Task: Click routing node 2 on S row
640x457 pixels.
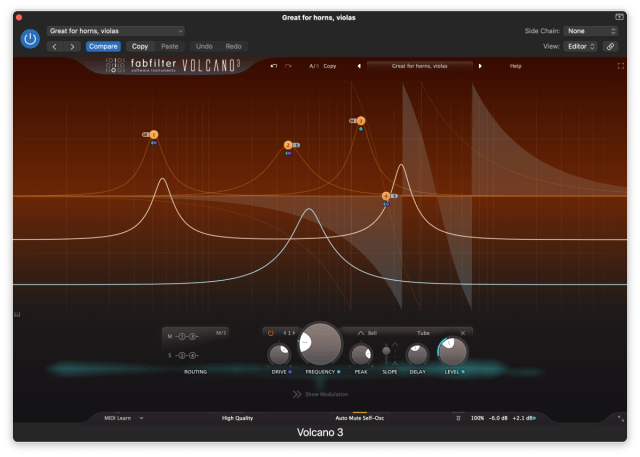Action: [x=182, y=355]
